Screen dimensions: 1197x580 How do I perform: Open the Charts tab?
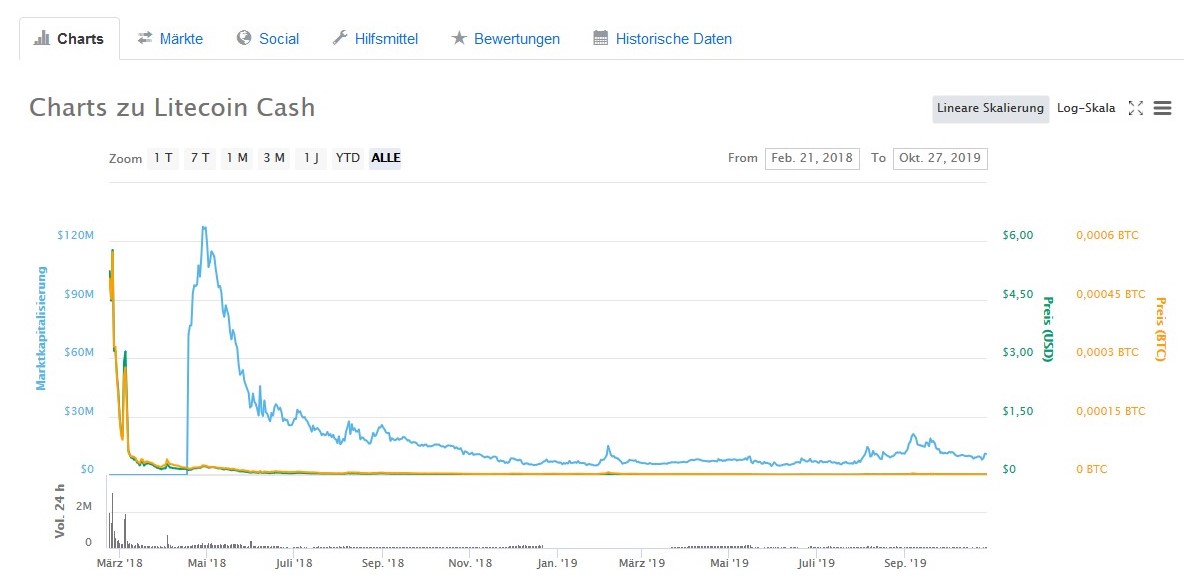[x=69, y=39]
